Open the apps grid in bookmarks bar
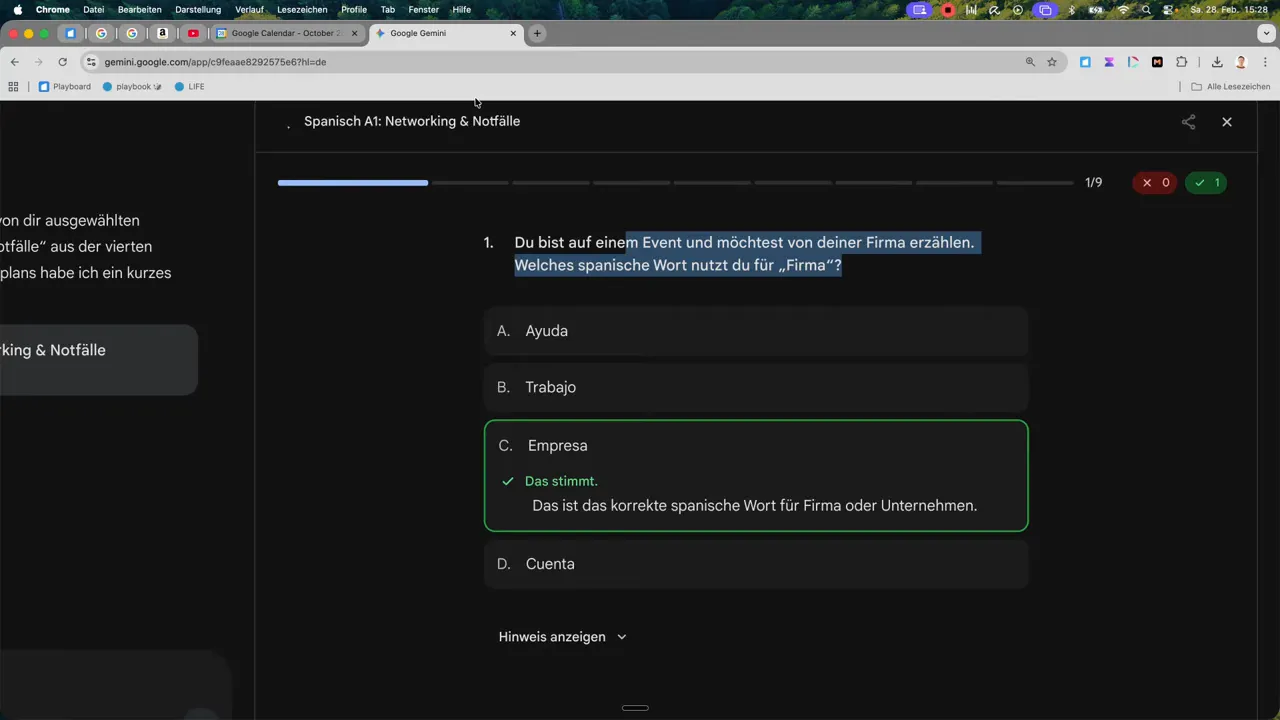This screenshot has height=720, width=1280. tap(13, 87)
